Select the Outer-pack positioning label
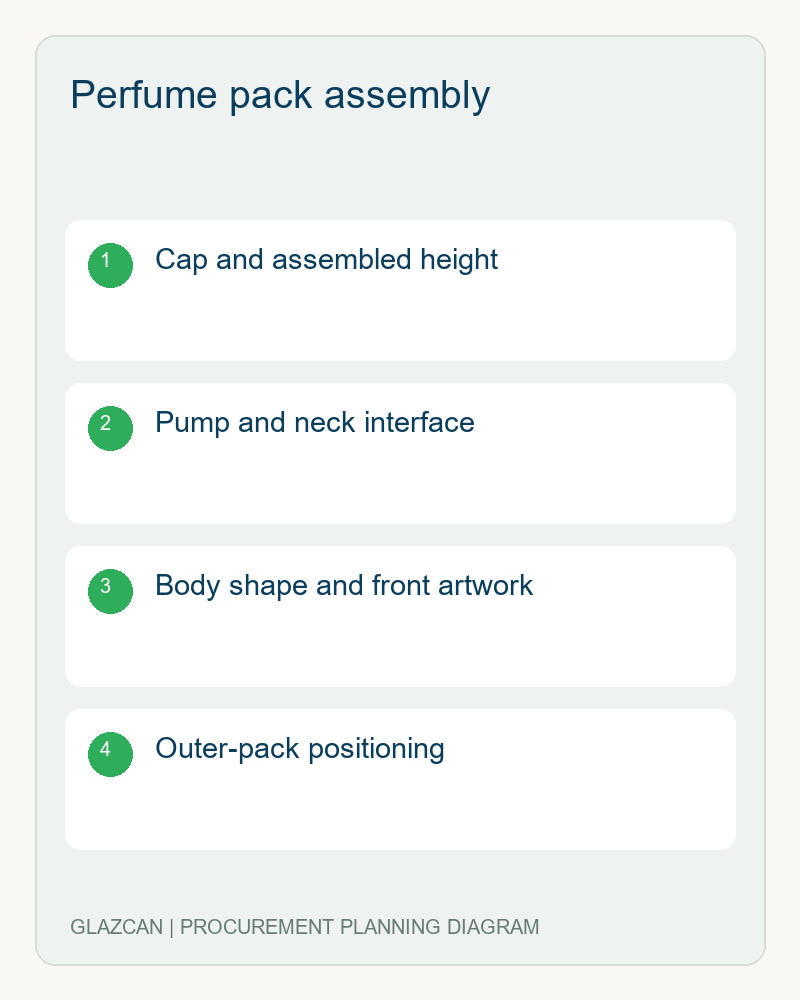Screen dimensions: 800x1000 (300, 749)
